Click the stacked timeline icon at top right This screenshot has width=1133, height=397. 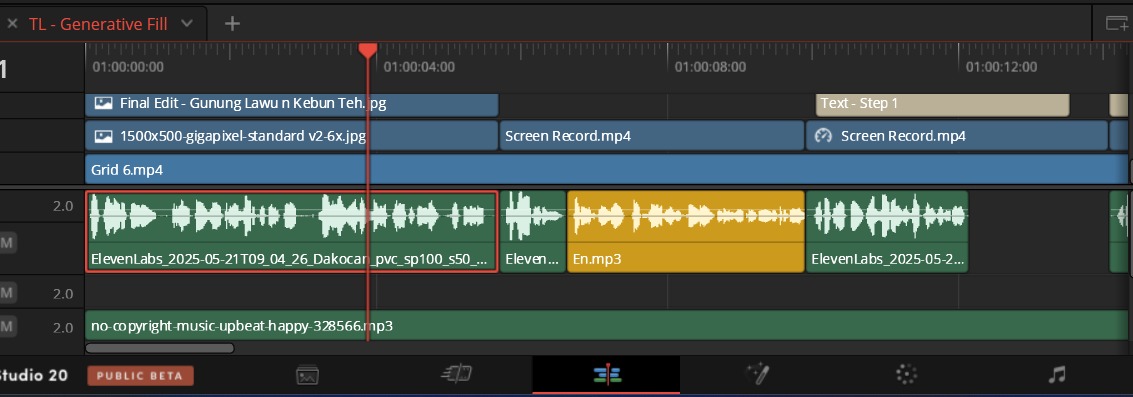(x=1117, y=24)
